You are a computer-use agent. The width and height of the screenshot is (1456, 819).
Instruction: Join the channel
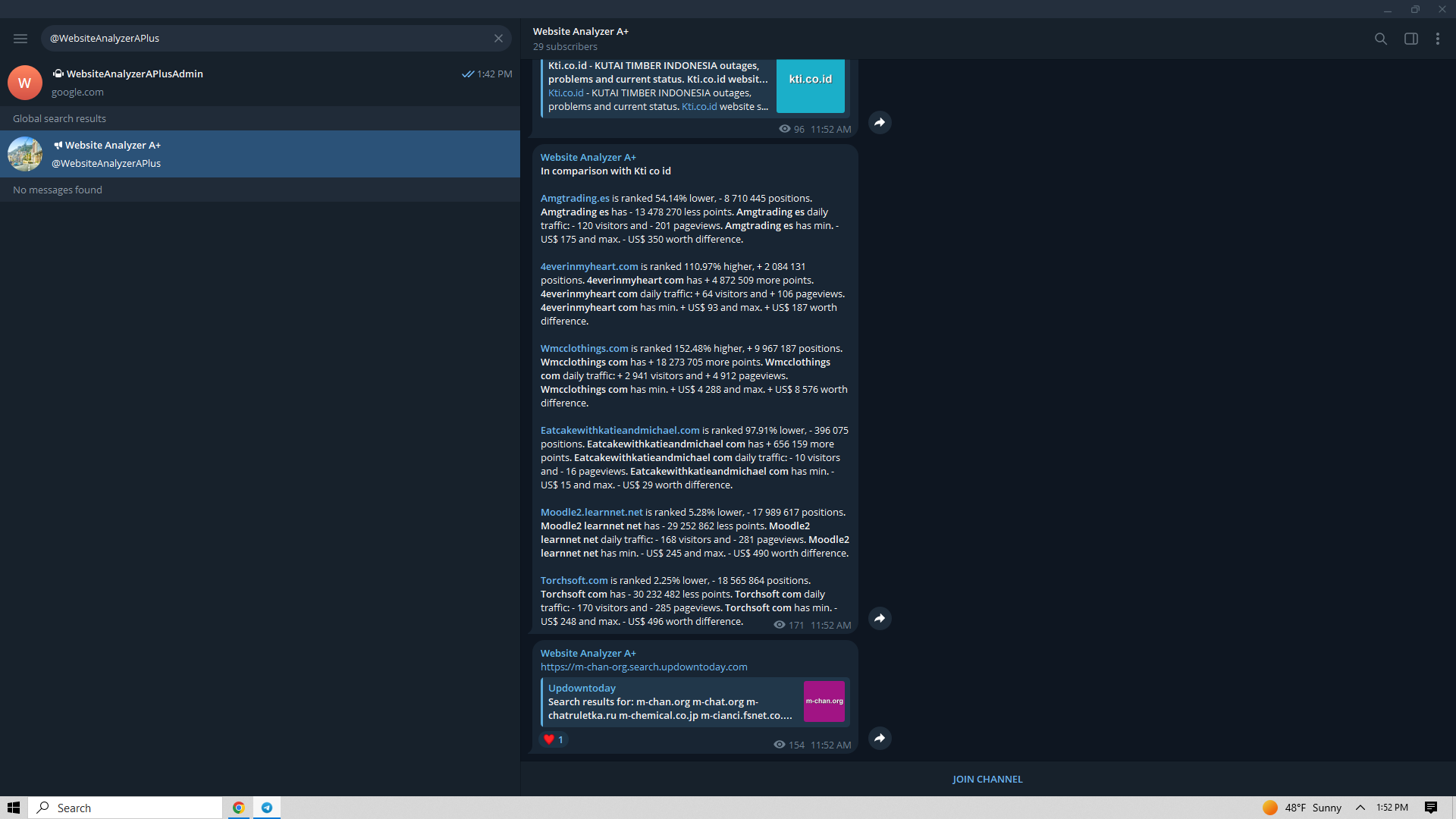pyautogui.click(x=987, y=779)
